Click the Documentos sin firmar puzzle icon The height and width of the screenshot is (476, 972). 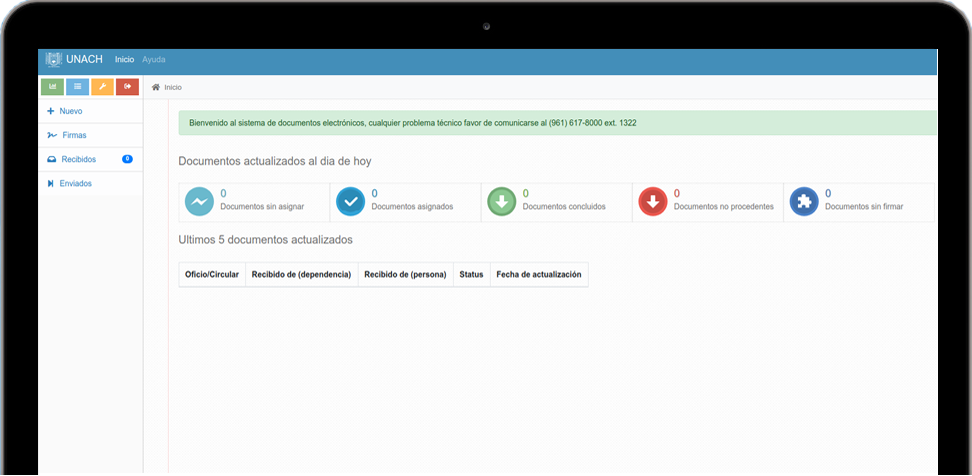pos(804,202)
